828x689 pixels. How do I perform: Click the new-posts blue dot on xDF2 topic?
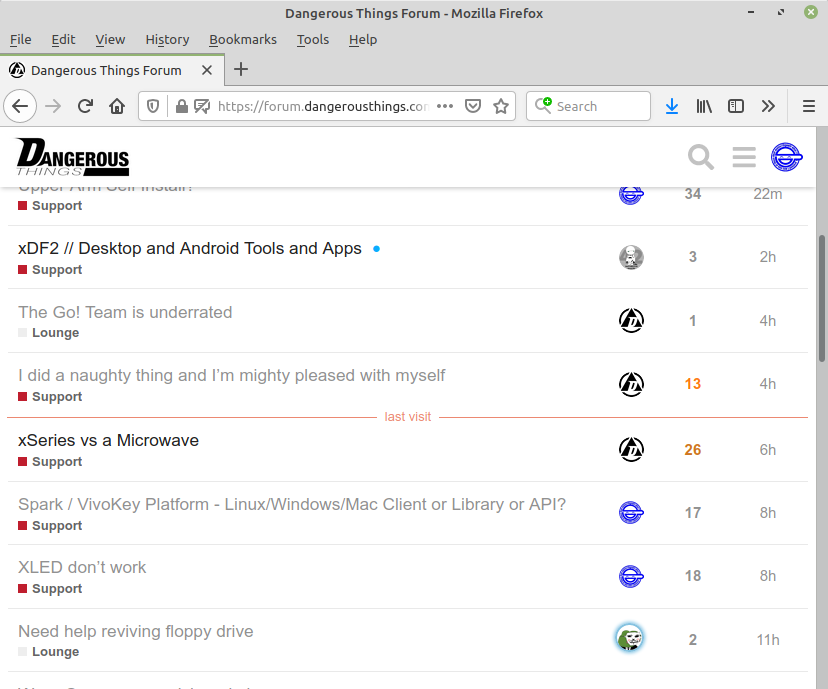tap(376, 249)
